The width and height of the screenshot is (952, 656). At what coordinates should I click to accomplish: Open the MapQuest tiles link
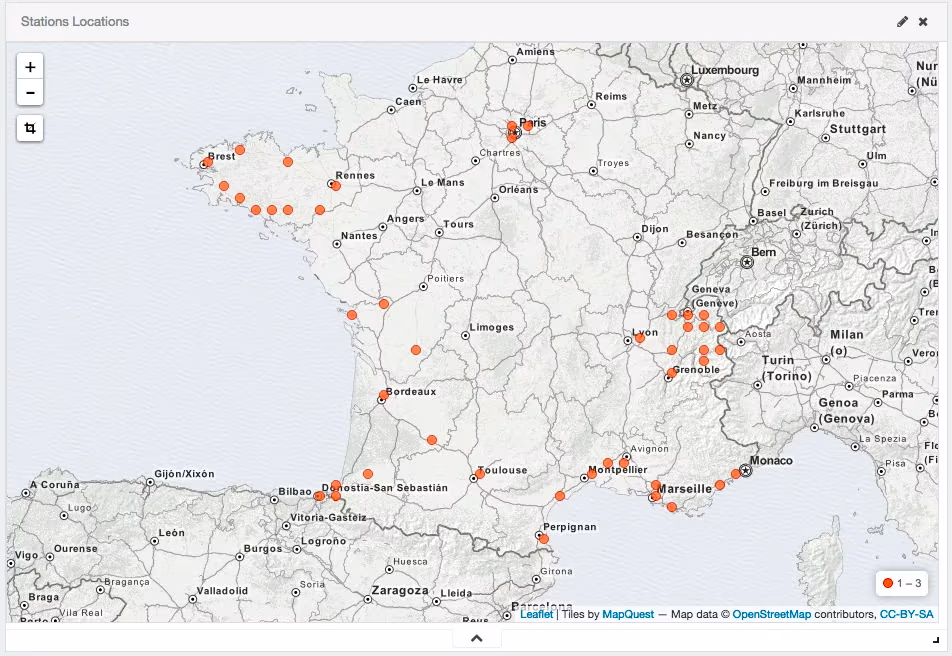coord(628,616)
